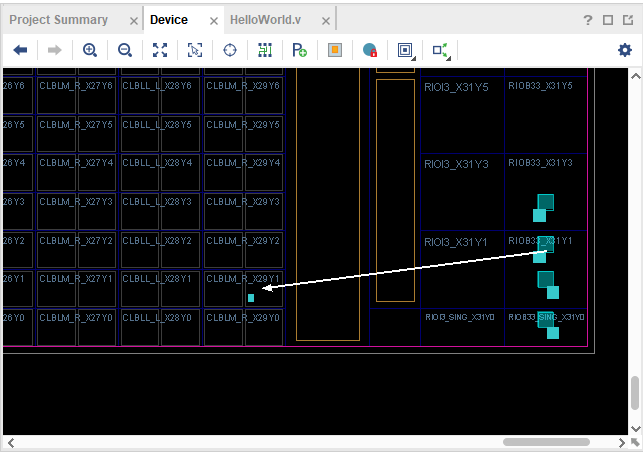Select the CLBLM_R_X29Y0 tile

pyautogui.click(x=243, y=327)
